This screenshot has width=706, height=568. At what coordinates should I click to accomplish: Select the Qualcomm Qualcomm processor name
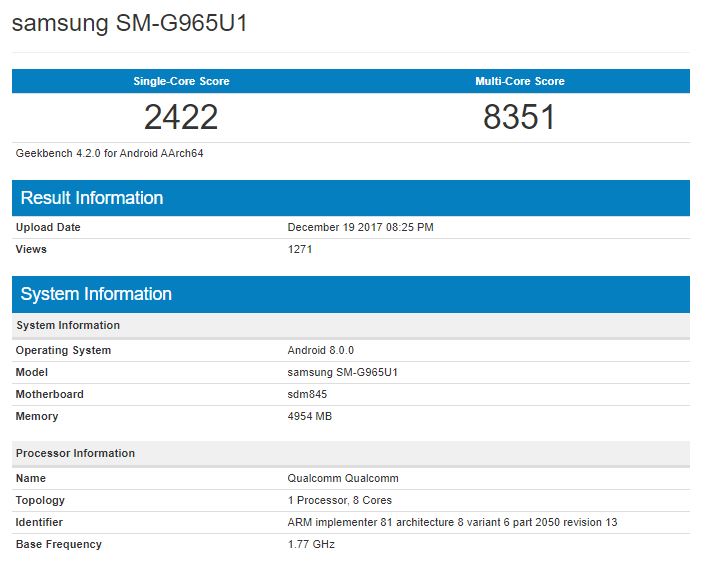(x=343, y=478)
